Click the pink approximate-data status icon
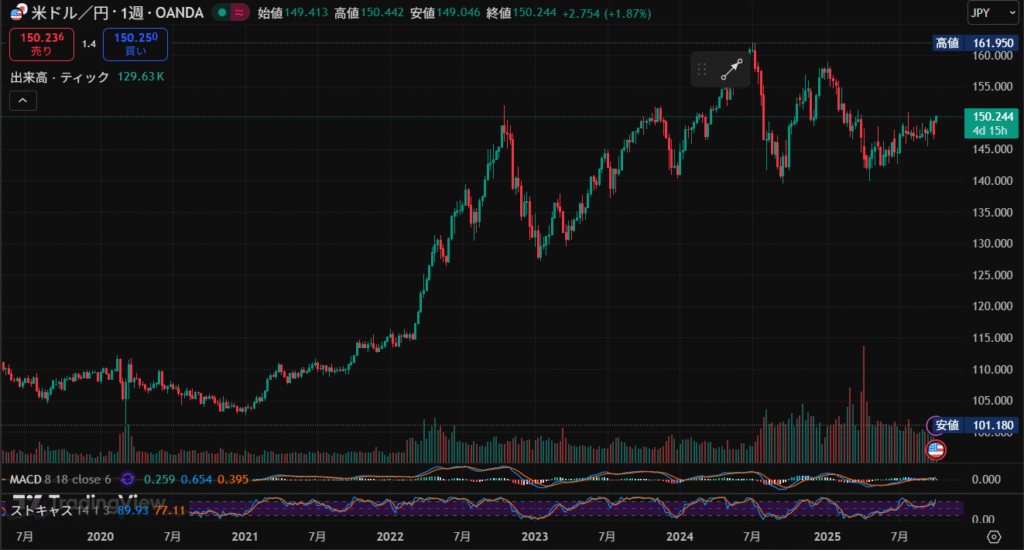Screen dimensions: 1024x550 coord(238,12)
